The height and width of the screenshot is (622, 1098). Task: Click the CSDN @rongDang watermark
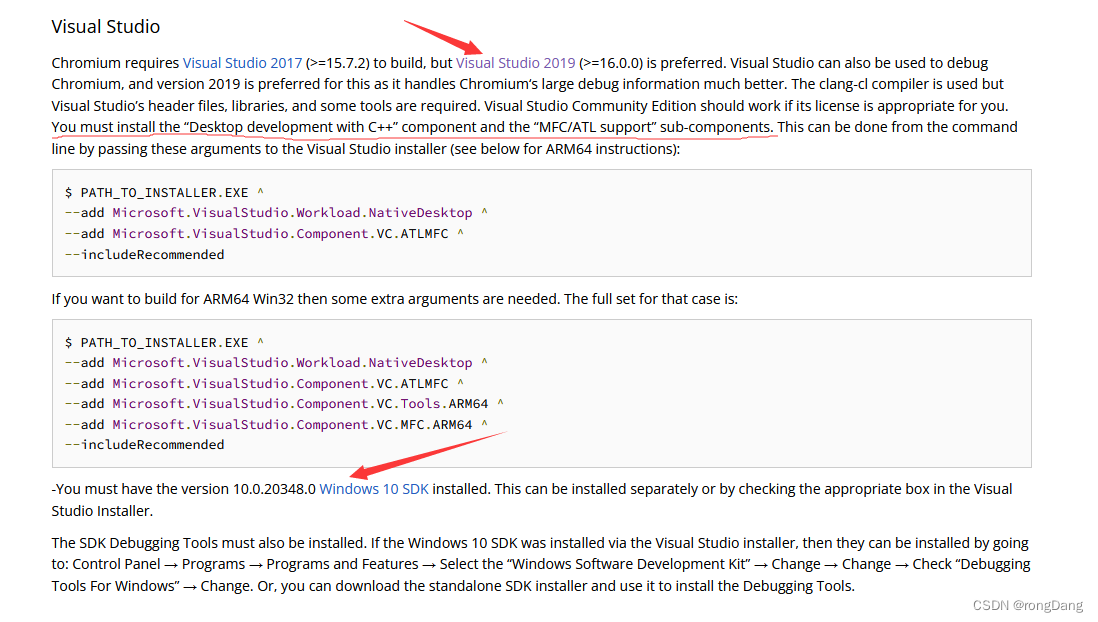[1026, 604]
